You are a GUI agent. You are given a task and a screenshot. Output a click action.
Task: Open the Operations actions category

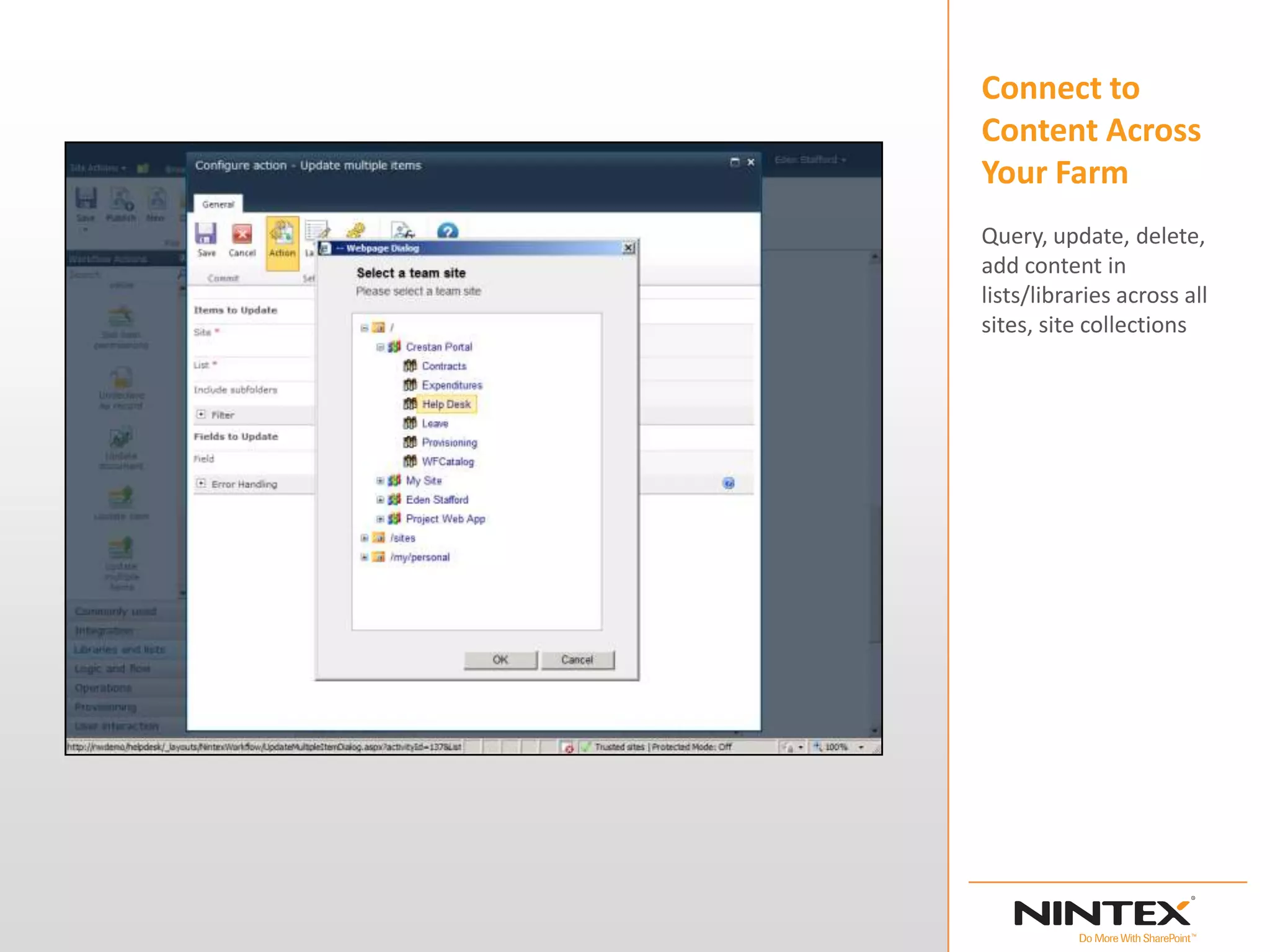click(127, 688)
